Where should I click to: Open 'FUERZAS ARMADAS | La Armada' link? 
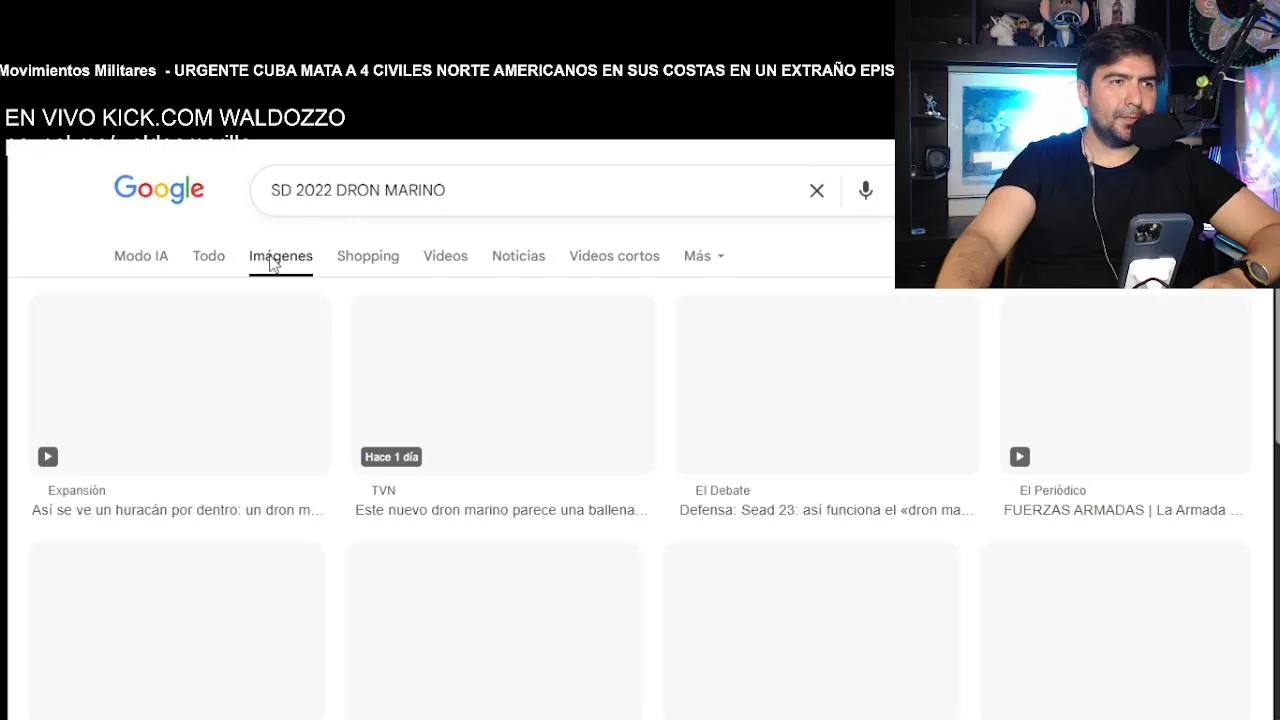[x=1123, y=510]
